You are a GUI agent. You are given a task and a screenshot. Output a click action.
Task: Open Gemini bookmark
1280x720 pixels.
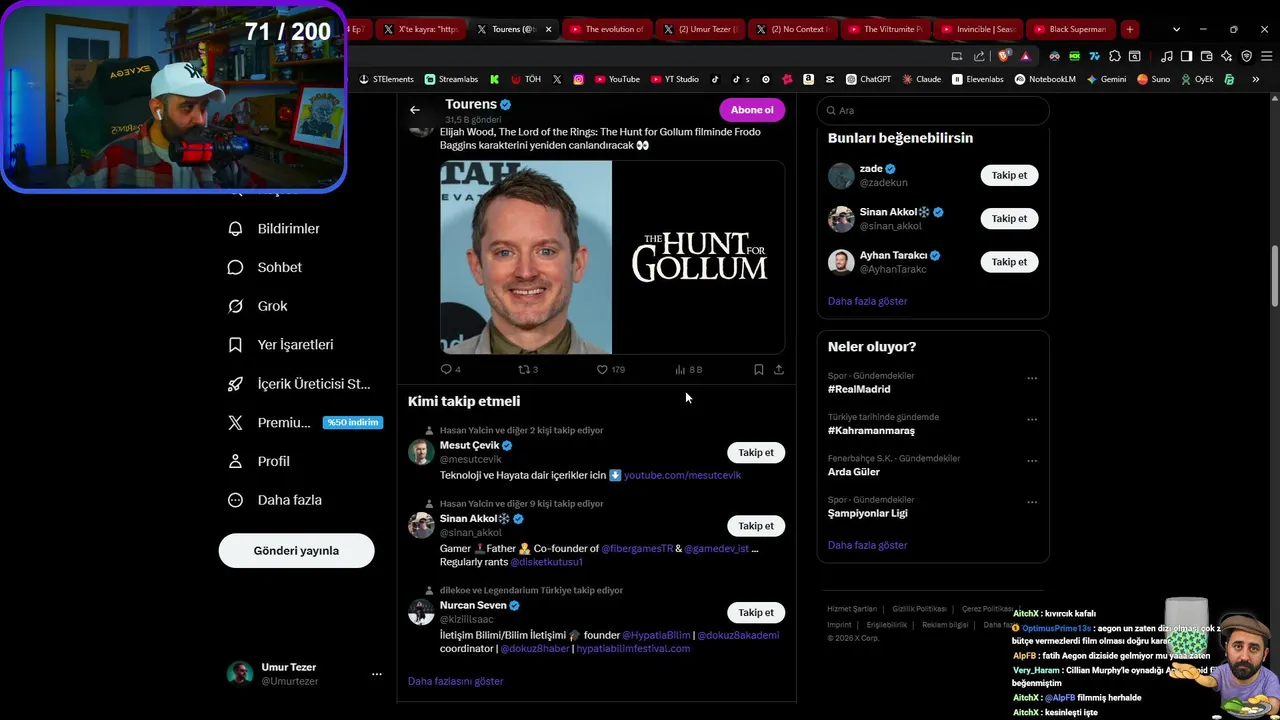point(1106,79)
